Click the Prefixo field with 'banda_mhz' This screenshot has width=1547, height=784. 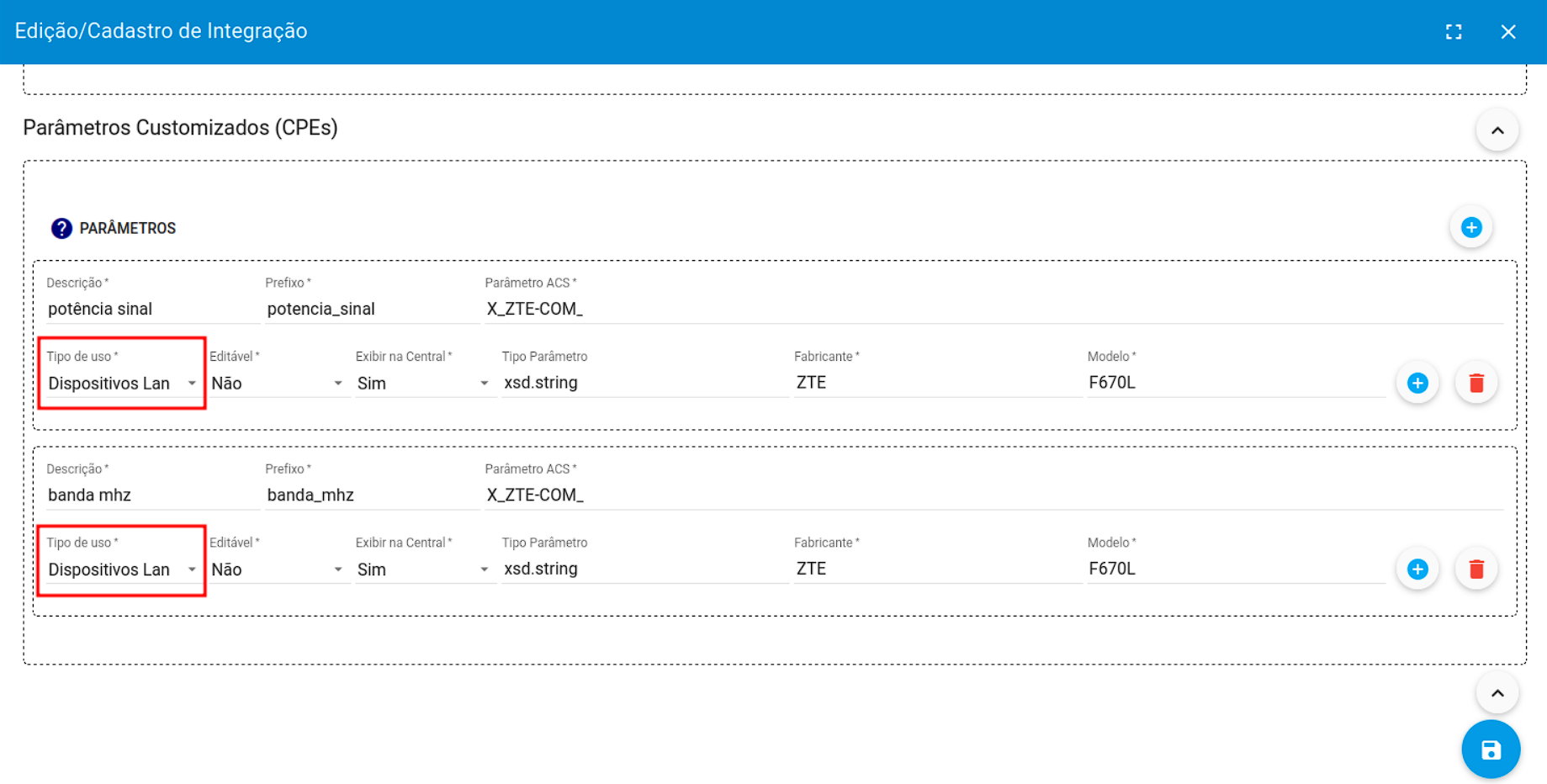371,495
